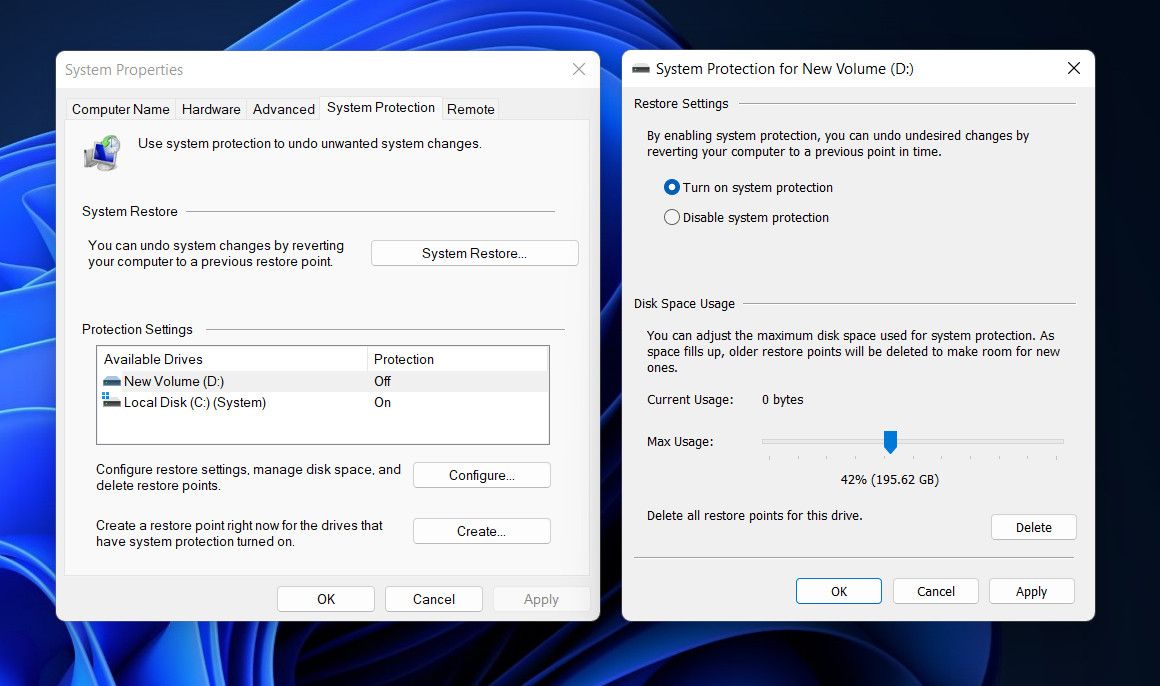1160x686 pixels.
Task: Close the System Properties window
Action: tap(579, 69)
